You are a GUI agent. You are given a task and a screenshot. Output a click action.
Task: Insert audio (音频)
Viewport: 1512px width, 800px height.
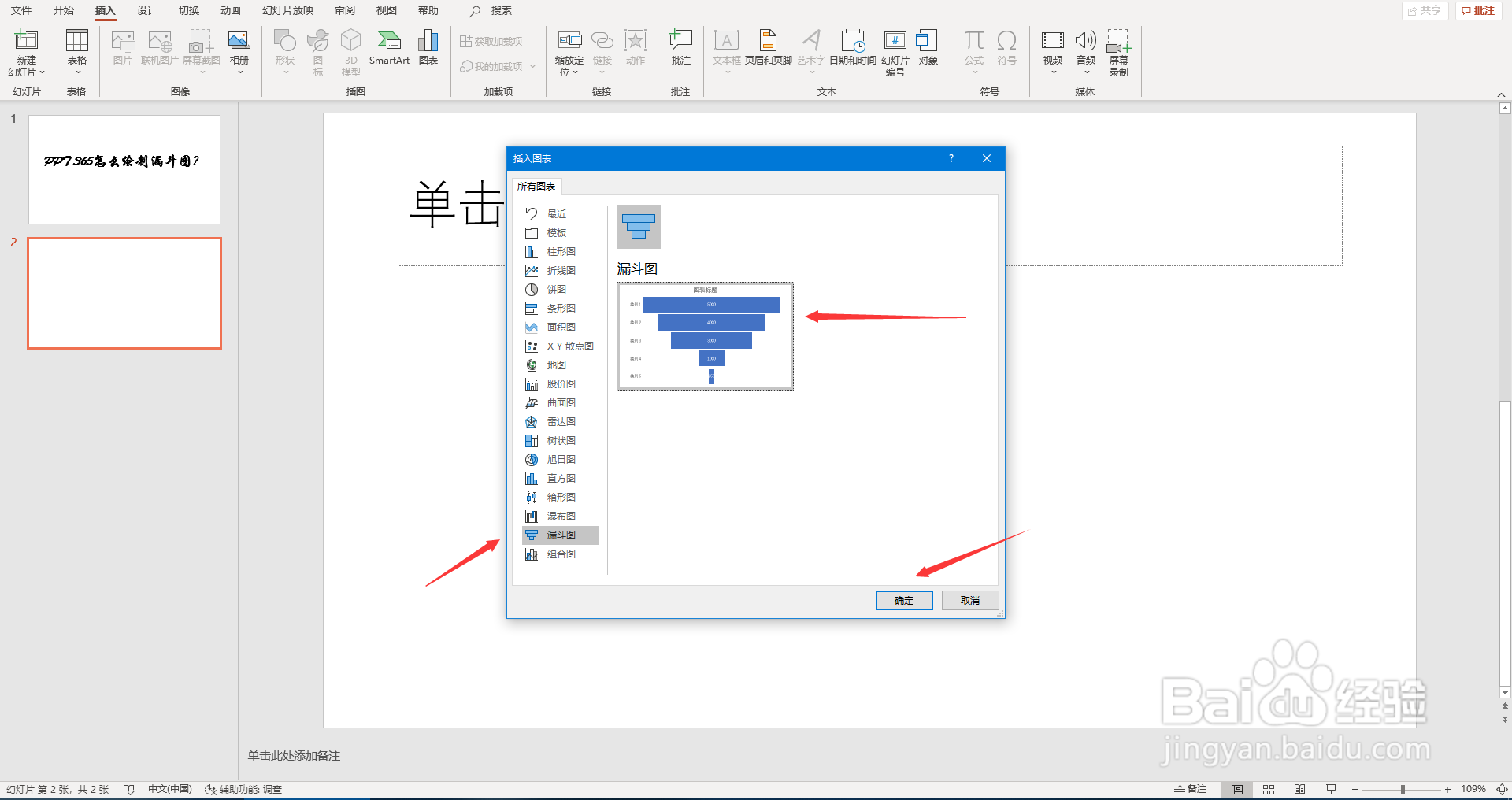point(1085,47)
